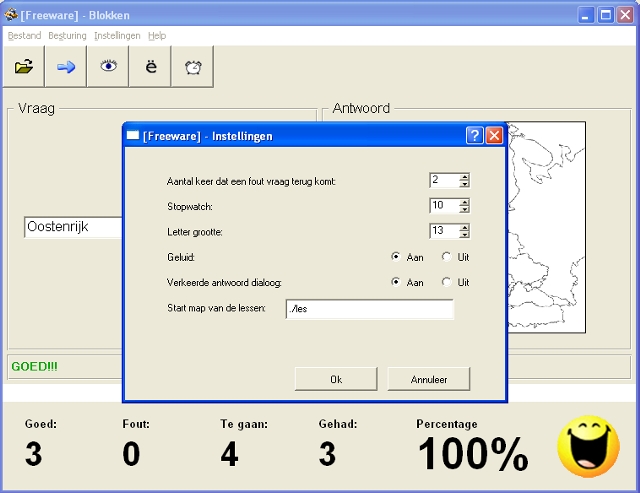This screenshot has height=493, width=640.
Task: Click the eye show-answer toolbar icon
Action: 108,67
